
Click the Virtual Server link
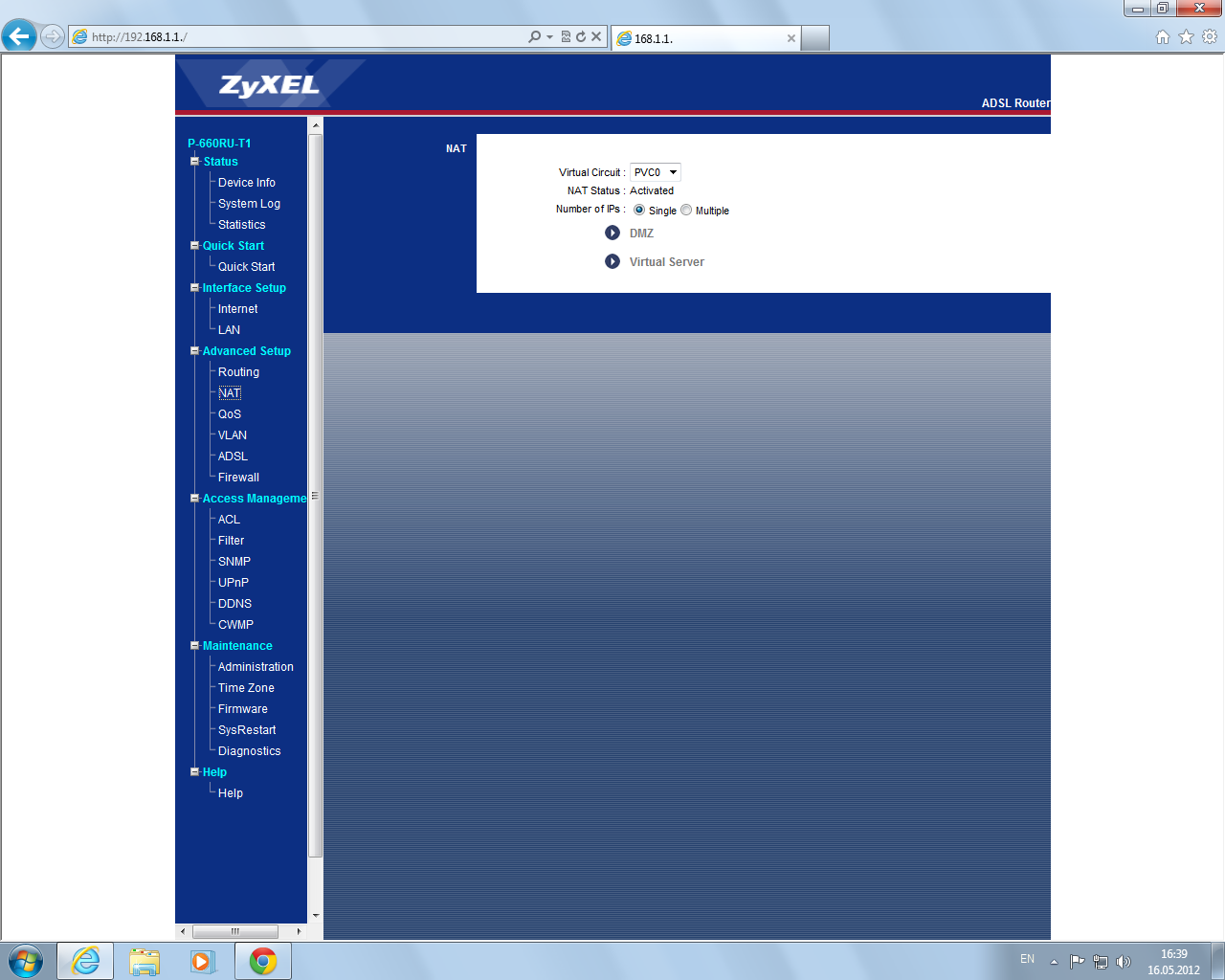667,262
